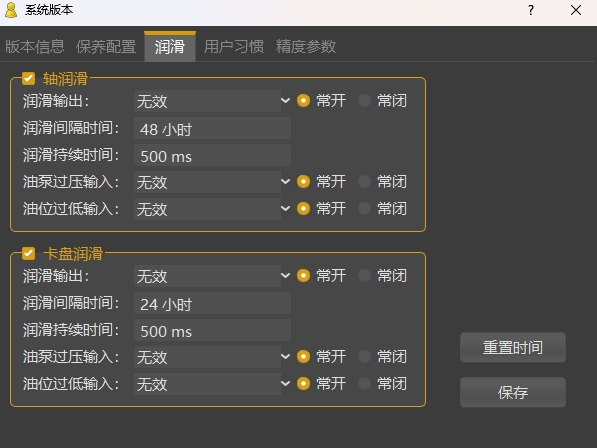Image resolution: width=597 pixels, height=448 pixels.
Task: Open 轴润滑 润滑输出 dropdown
Action: (212, 101)
